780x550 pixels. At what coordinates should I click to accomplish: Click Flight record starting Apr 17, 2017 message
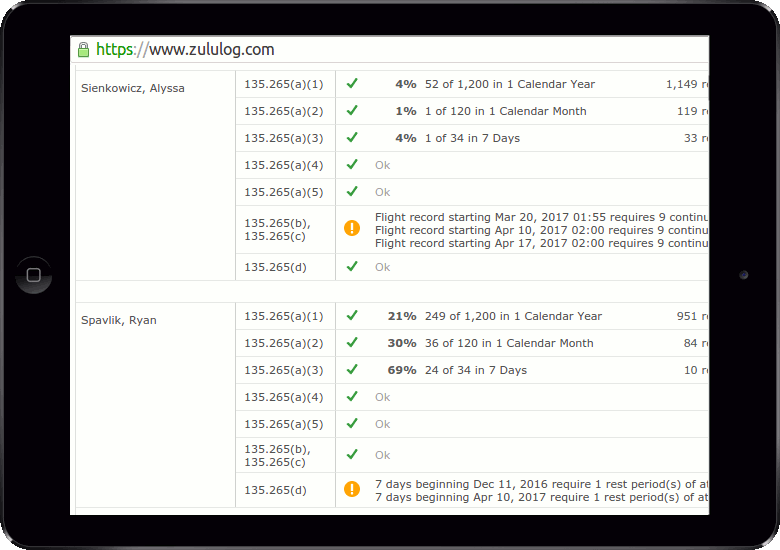541,243
